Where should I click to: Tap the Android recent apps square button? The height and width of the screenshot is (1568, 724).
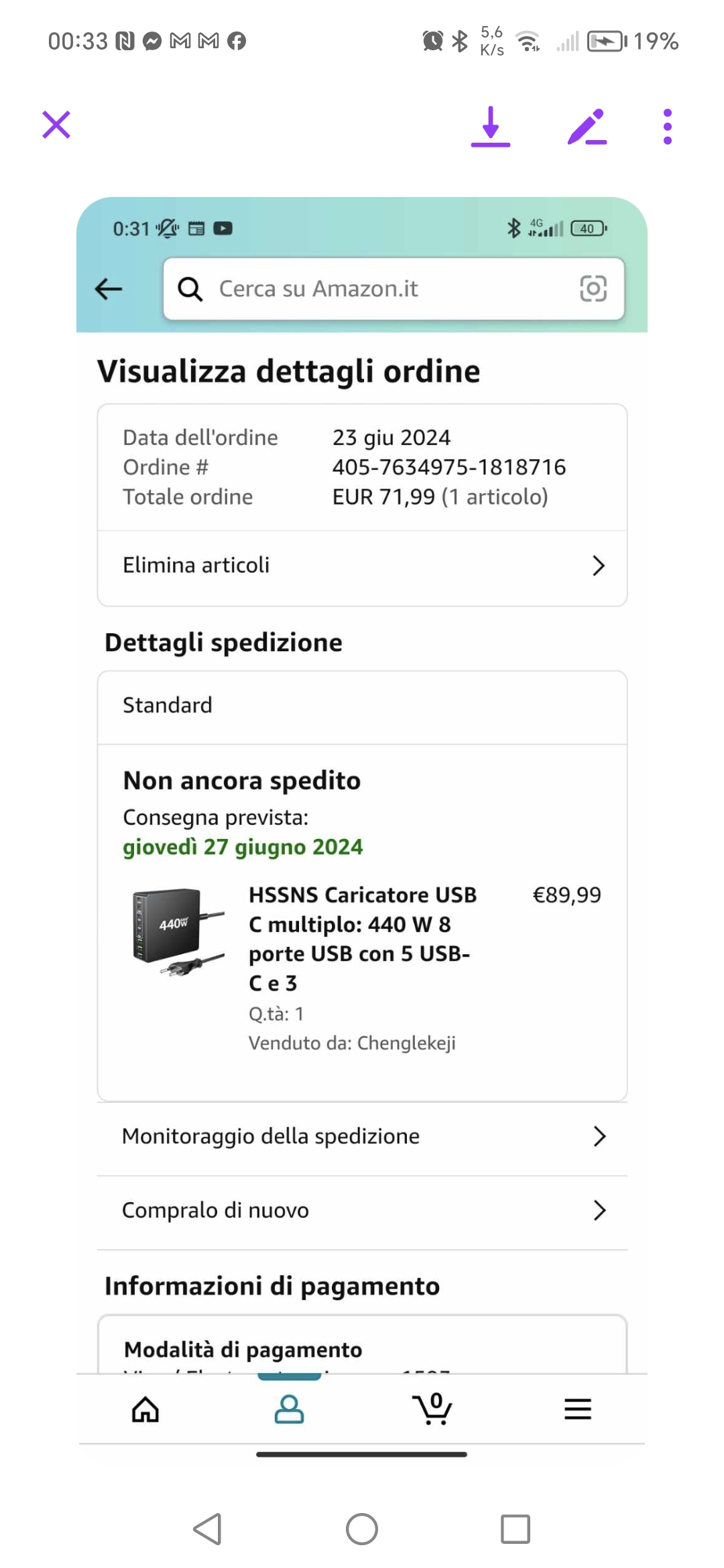516,1529
